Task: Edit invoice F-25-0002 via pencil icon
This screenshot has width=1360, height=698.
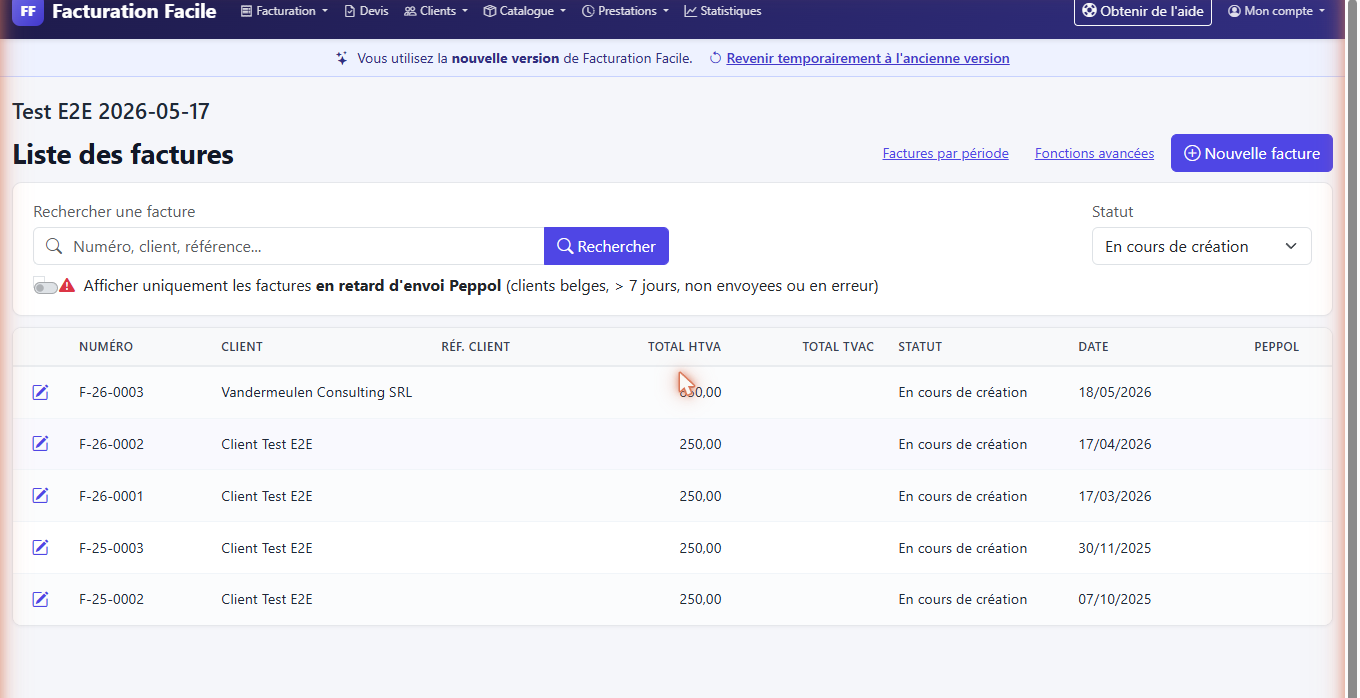Action: pyautogui.click(x=40, y=599)
